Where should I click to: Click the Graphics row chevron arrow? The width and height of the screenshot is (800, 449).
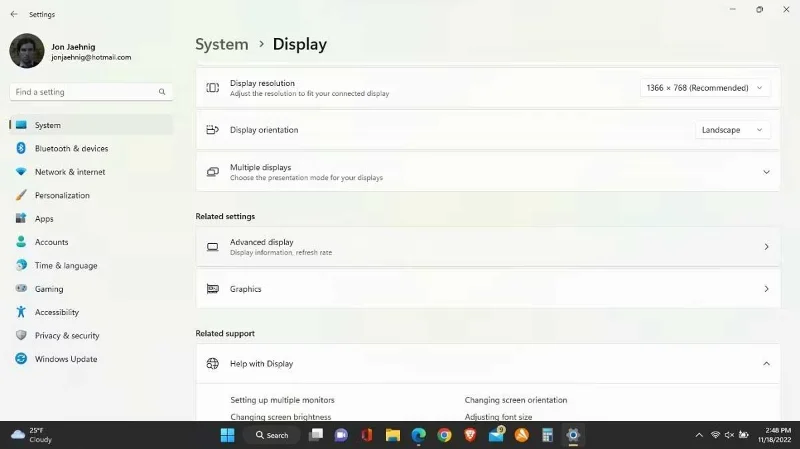(x=766, y=289)
